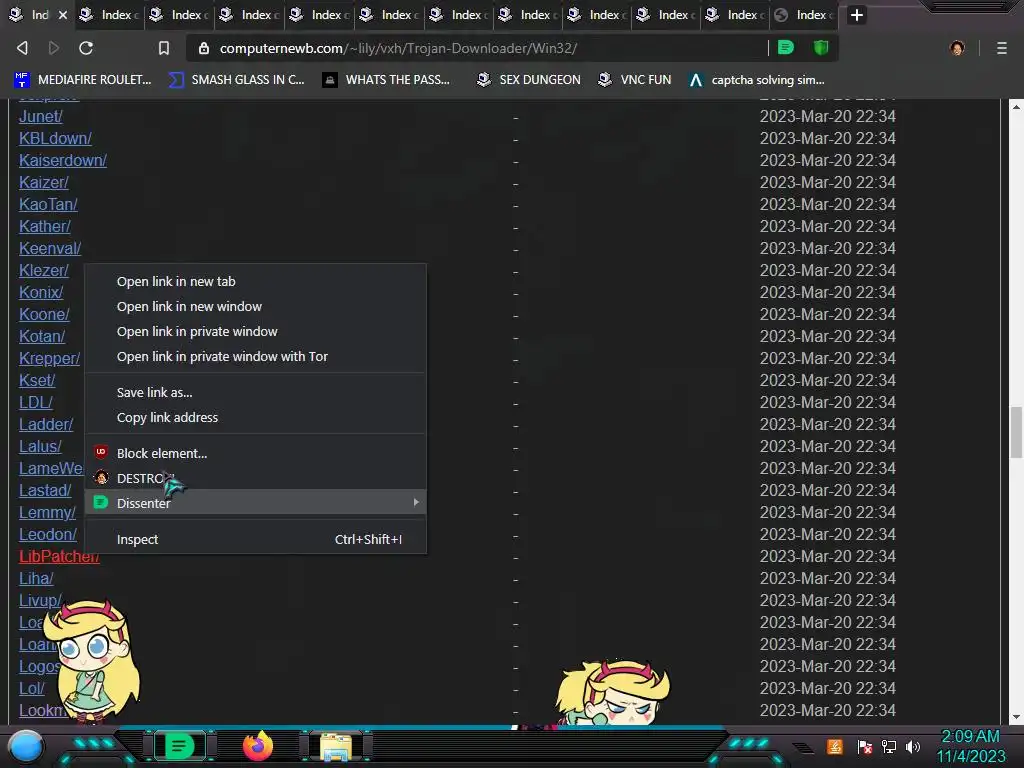Open the Dissenter browser taskbar icon
Image resolution: width=1024 pixels, height=768 pixels.
[179, 746]
